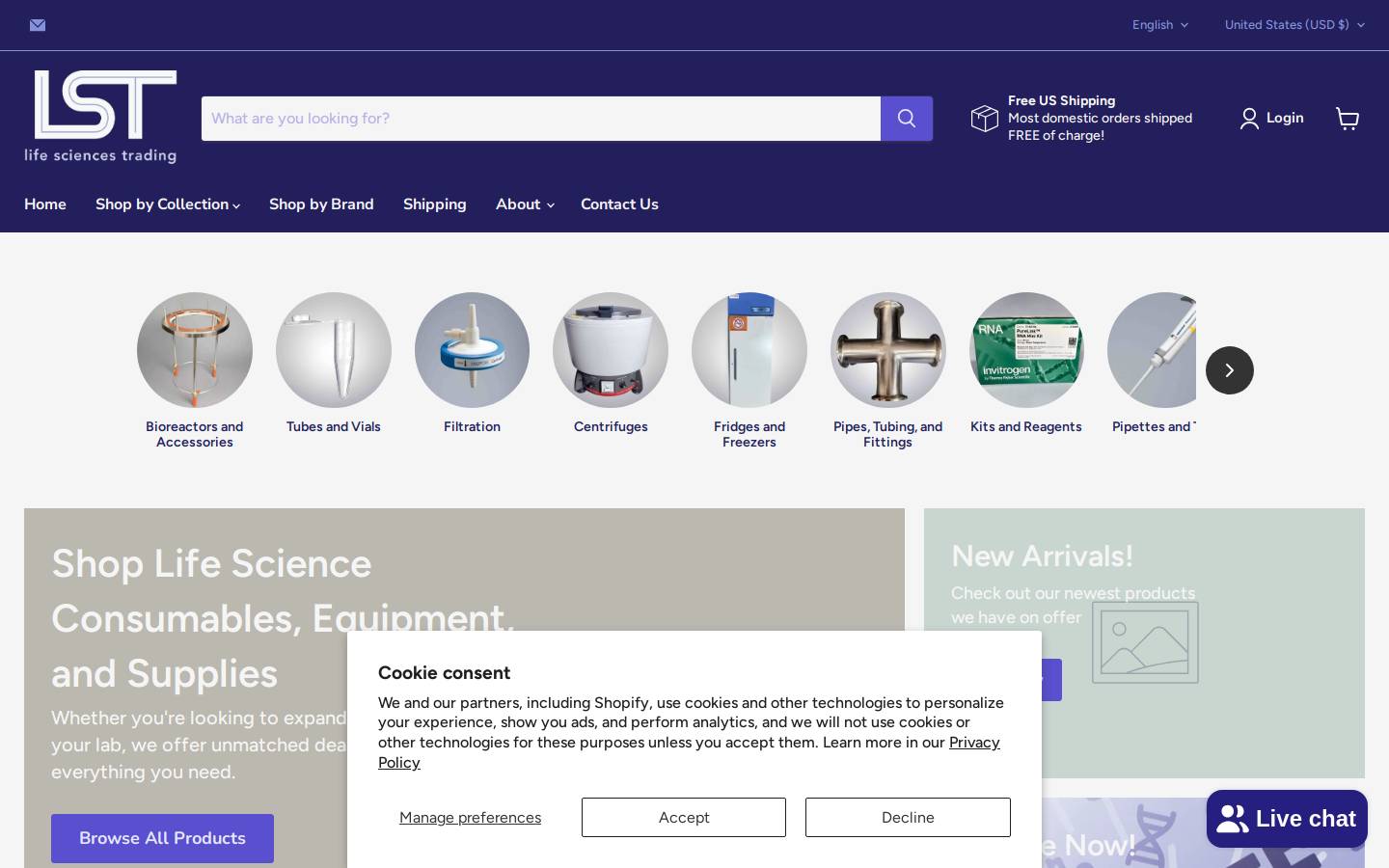The image size is (1389, 868).
Task: Click the email envelope icon
Action: tap(38, 25)
